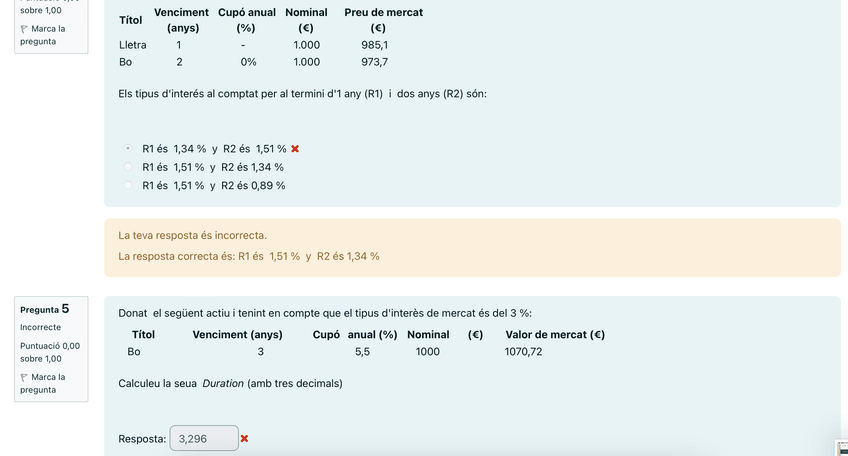This screenshot has height=456, width=848.
Task: Click the word 'Duration' in the question text
Action: [x=223, y=383]
